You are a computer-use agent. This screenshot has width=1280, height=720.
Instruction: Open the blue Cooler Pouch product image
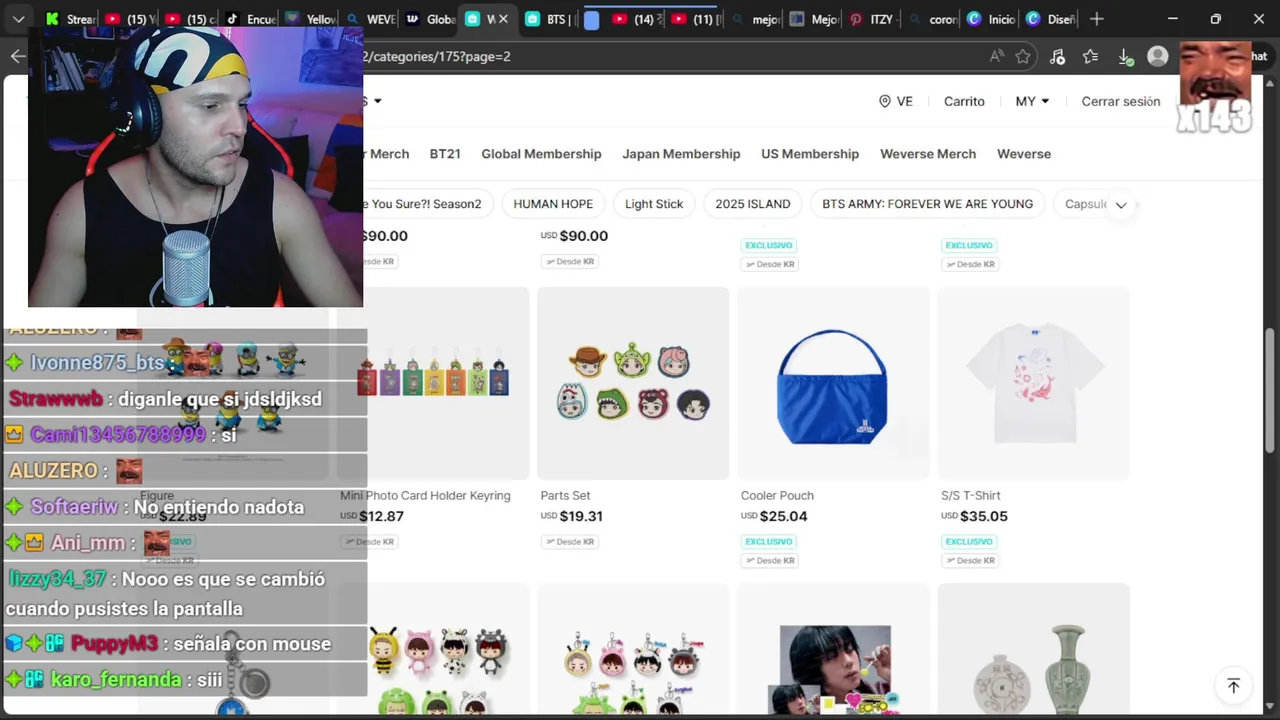click(x=833, y=383)
